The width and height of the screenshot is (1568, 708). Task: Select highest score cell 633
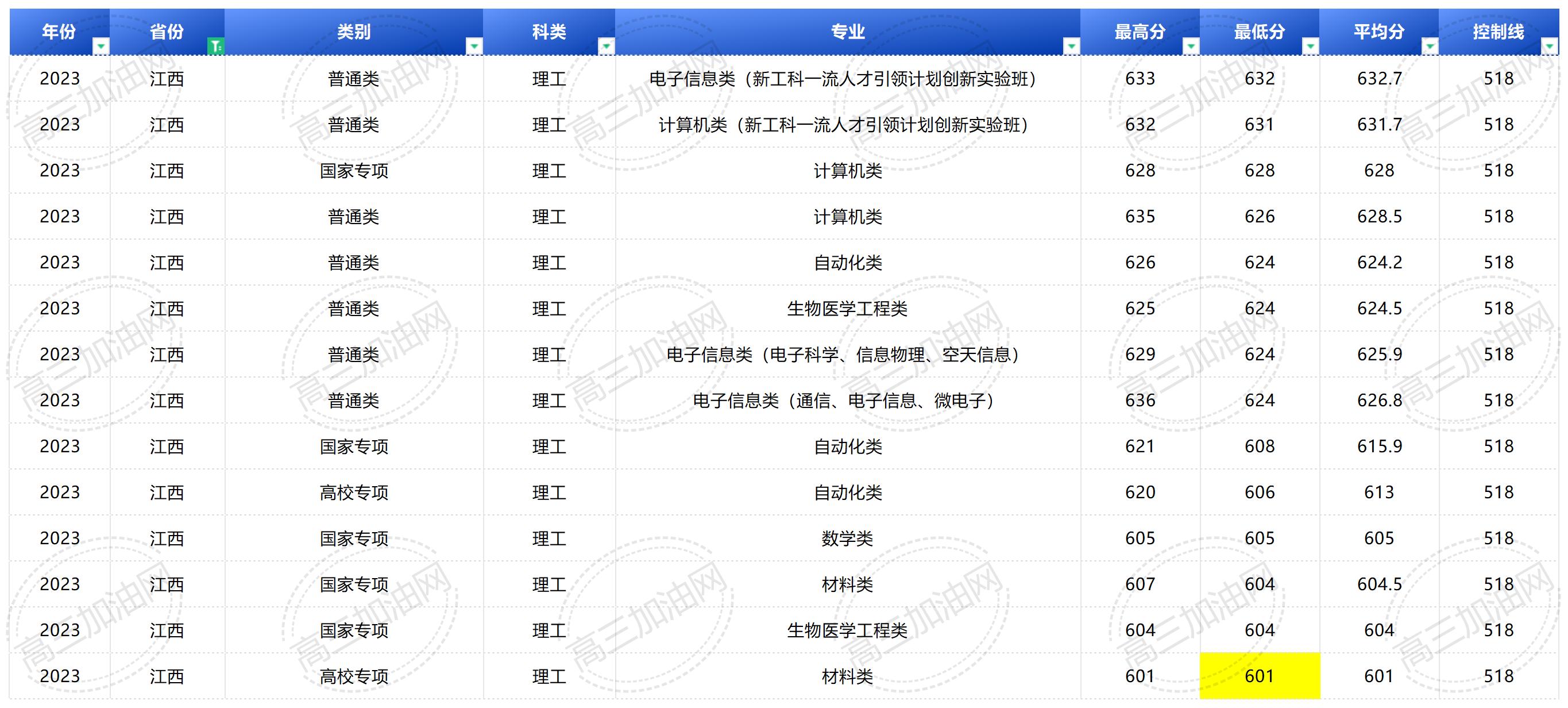click(x=1140, y=79)
